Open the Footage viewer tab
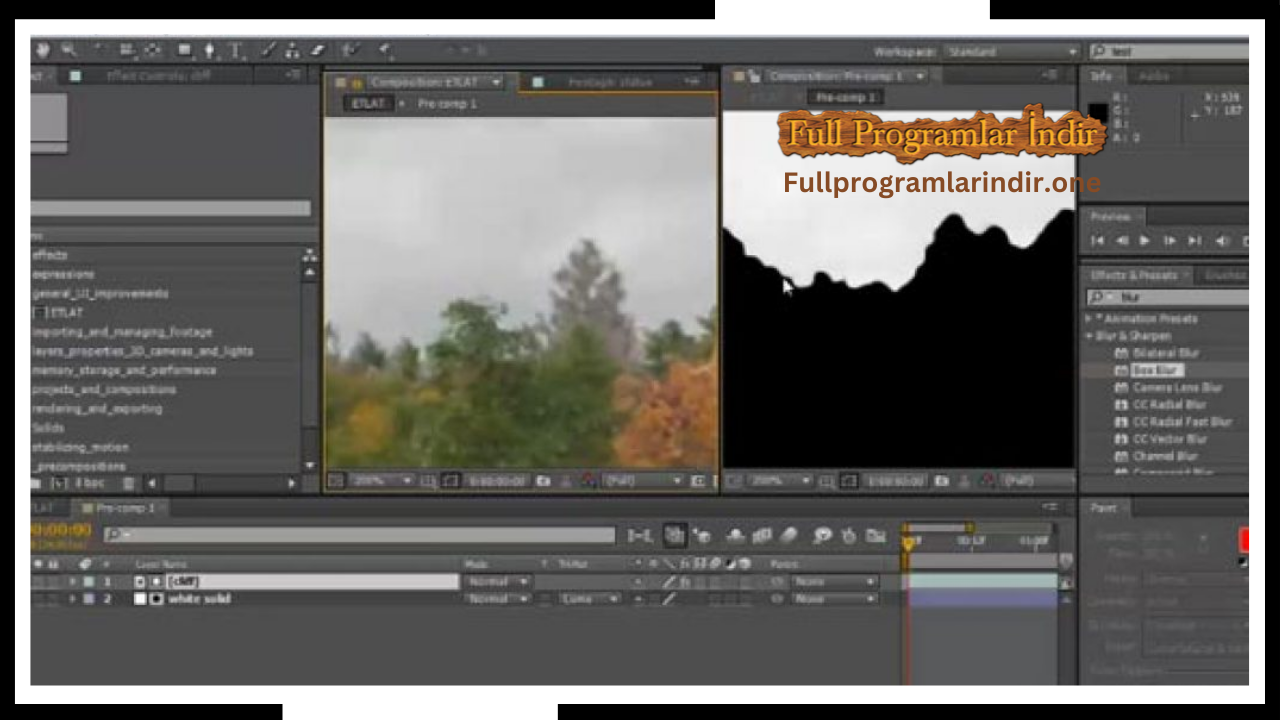The width and height of the screenshot is (1280, 720). [x=610, y=82]
